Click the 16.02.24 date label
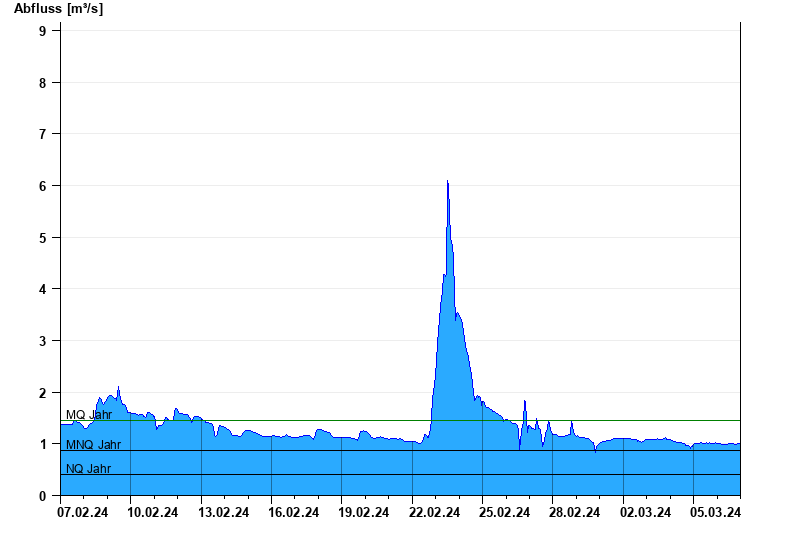 point(293,512)
